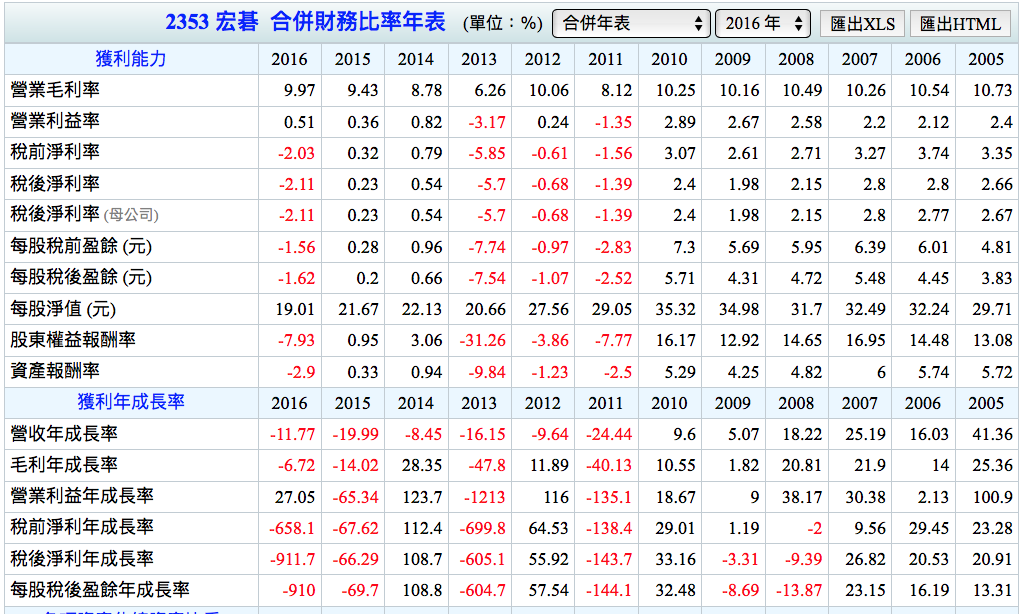This screenshot has height=614, width=1029.
Task: Click the 營業利益年成長率 row label
Action: 82,496
